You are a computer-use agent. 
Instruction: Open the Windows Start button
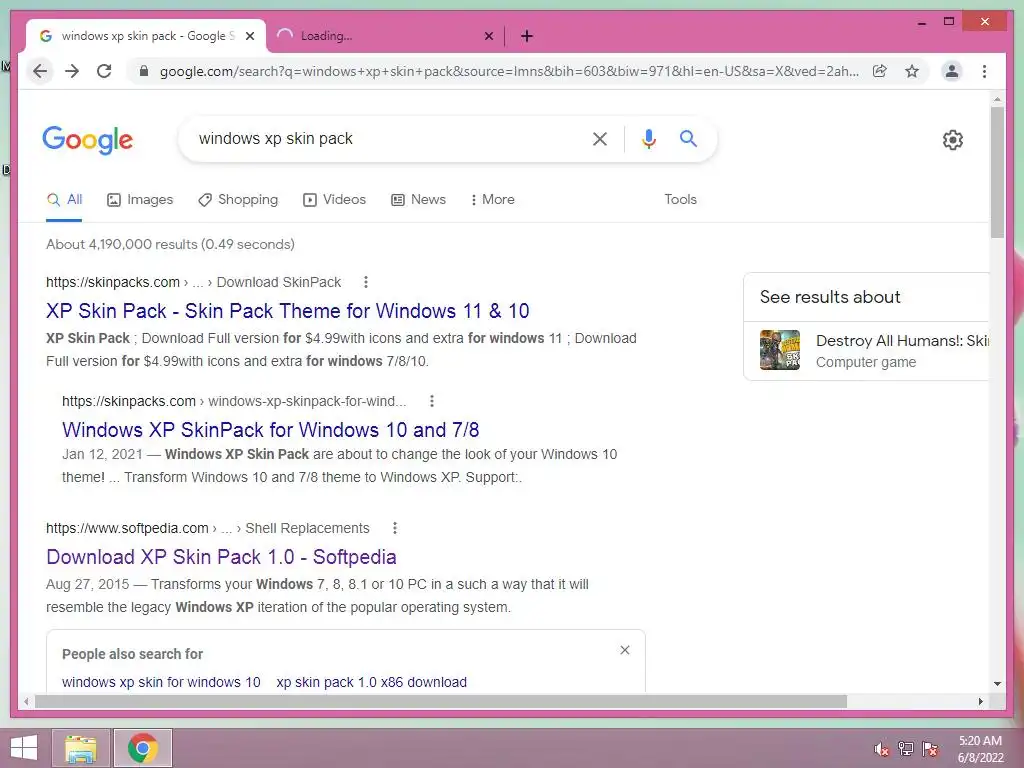tap(24, 748)
